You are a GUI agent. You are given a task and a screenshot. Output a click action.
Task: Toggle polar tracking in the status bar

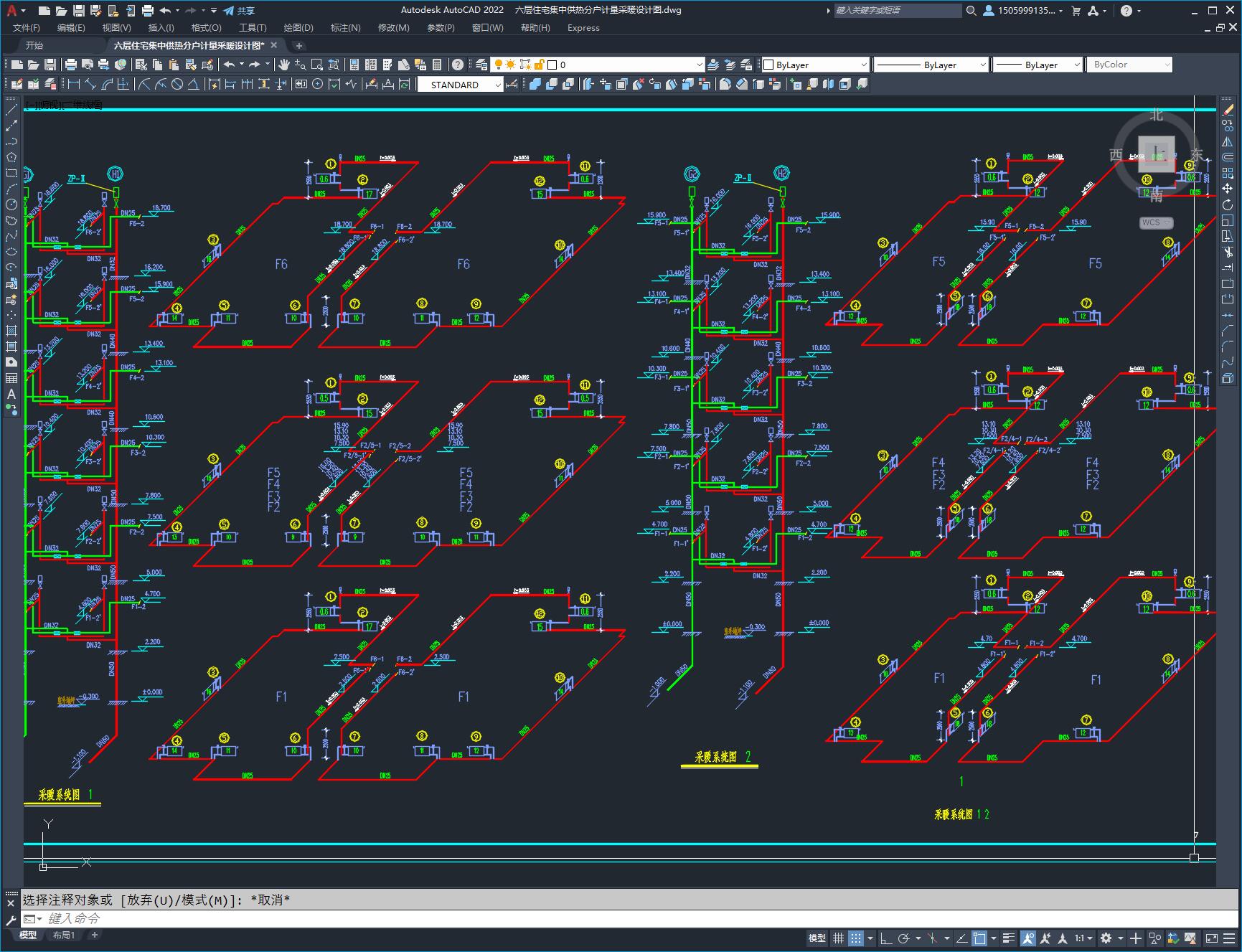(904, 938)
